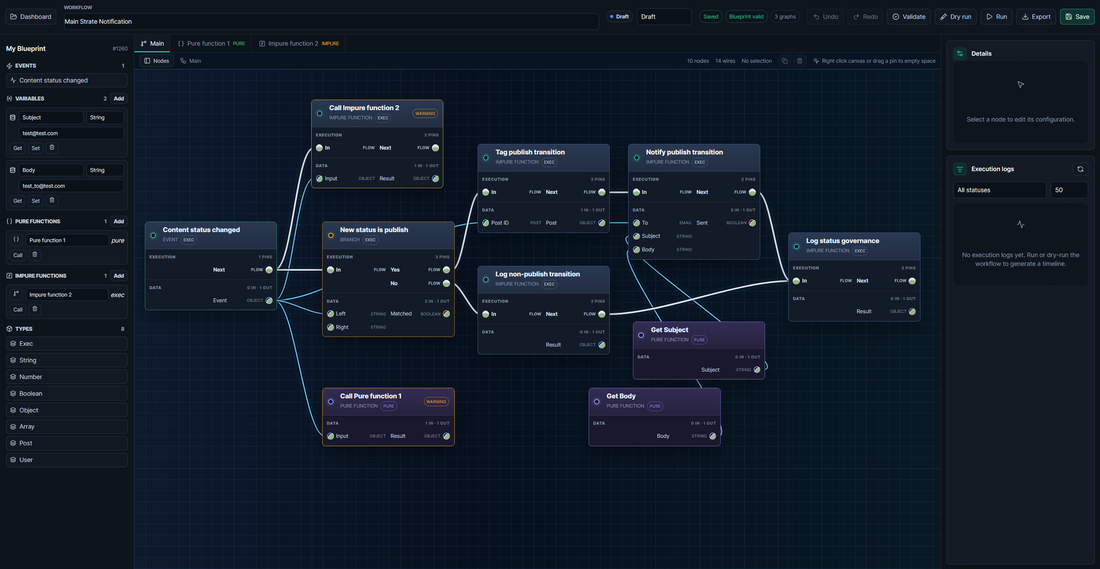Screen dimensions: 1100x569
Task: Add a new impure function
Action: pyautogui.click(x=119, y=276)
